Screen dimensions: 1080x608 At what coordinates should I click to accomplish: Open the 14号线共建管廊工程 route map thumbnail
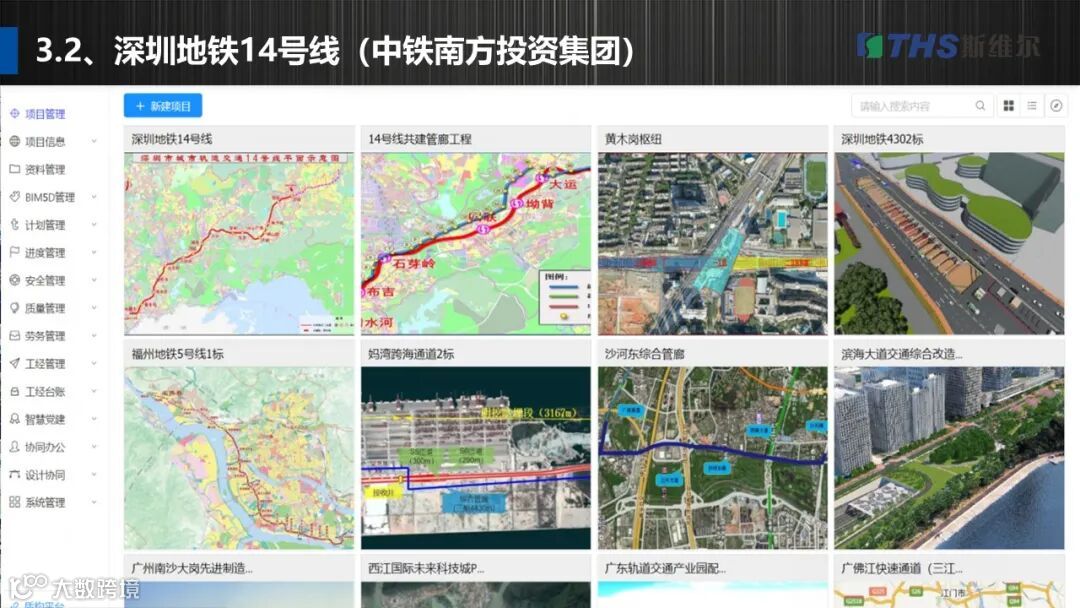(476, 244)
